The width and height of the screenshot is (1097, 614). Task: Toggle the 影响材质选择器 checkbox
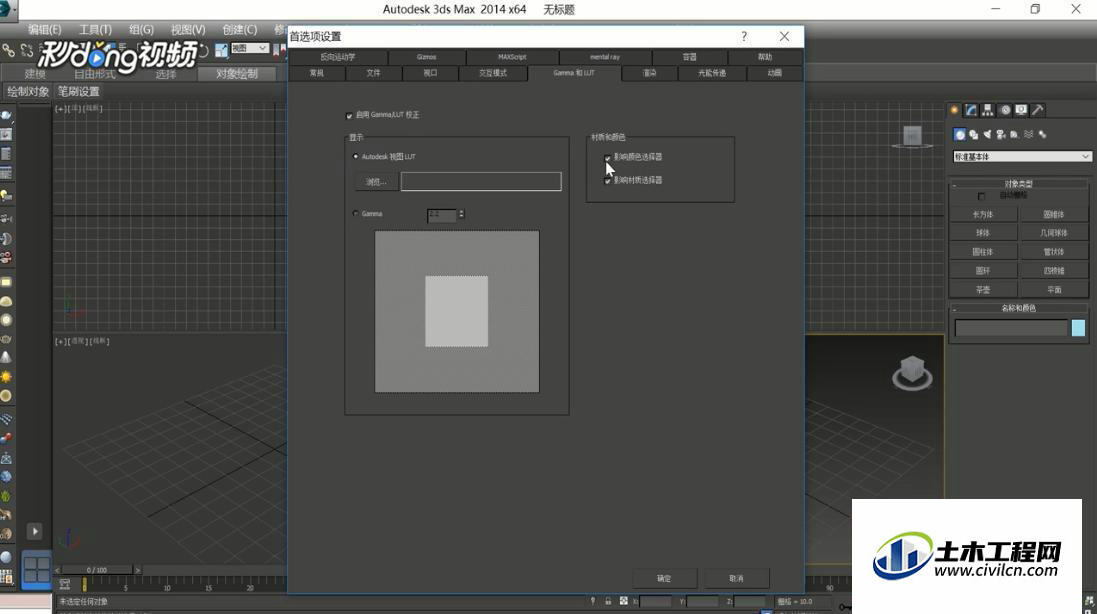[x=607, y=180]
